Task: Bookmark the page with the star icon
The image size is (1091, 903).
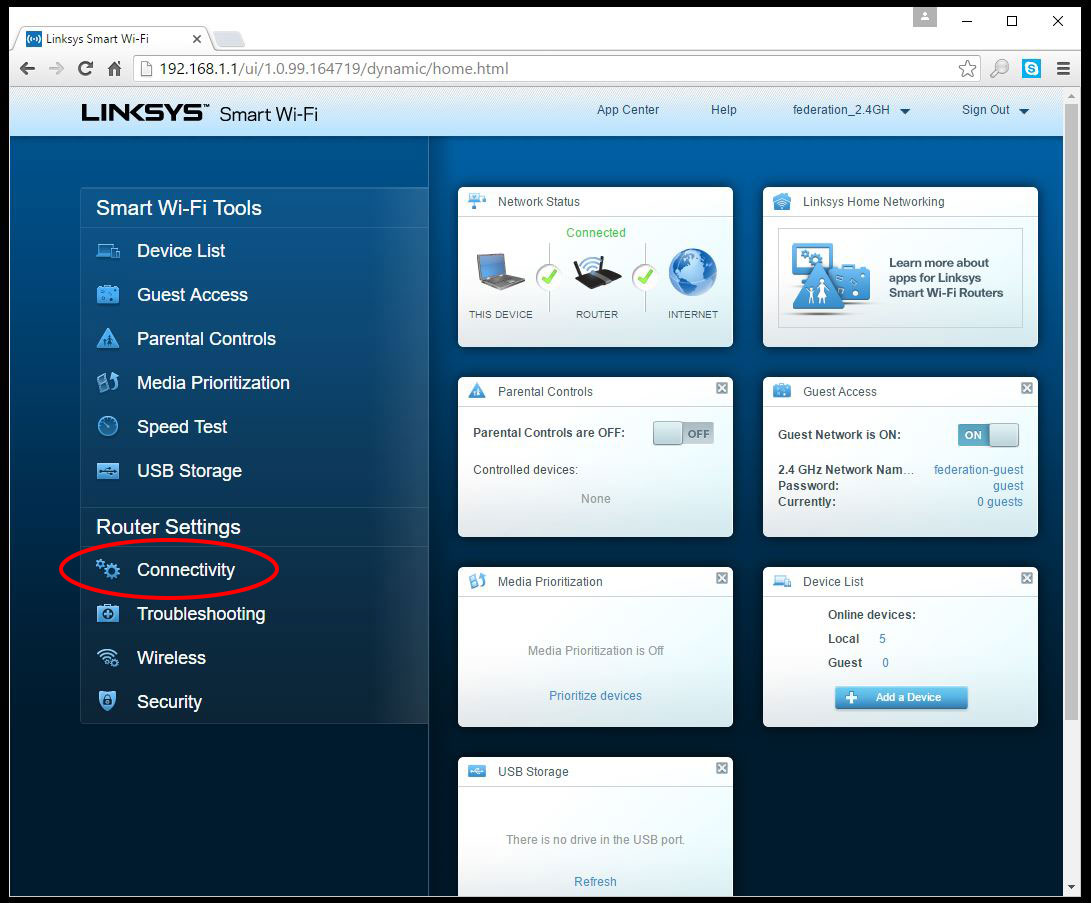Action: pos(967,68)
